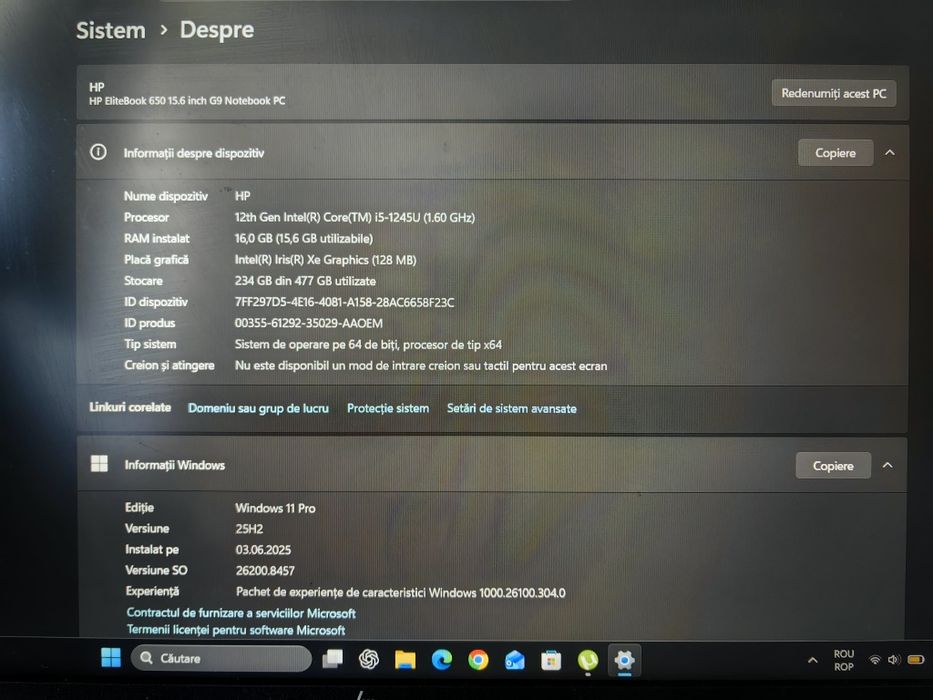
Task: Launch Microsoft Edge from the taskbar
Action: point(442,659)
